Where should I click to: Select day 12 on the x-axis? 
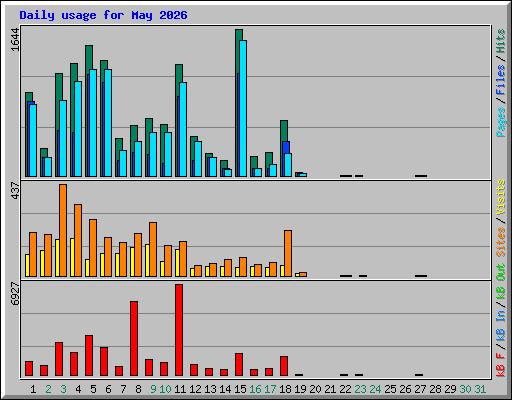pos(195,389)
